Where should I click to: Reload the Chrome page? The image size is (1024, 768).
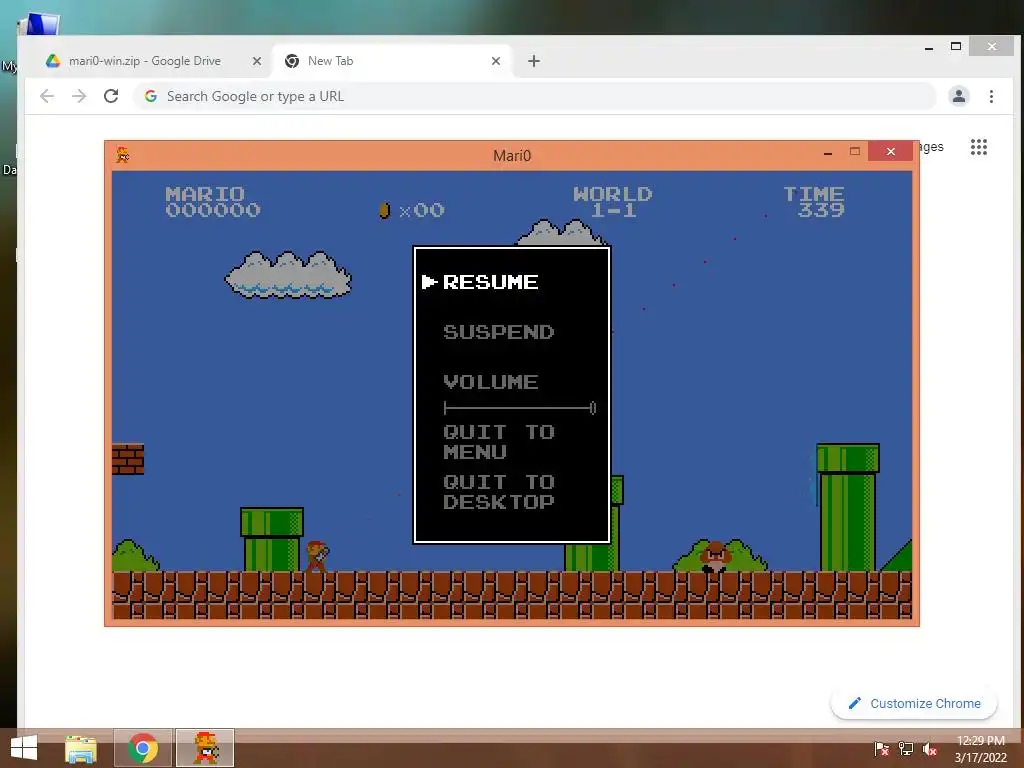(111, 97)
